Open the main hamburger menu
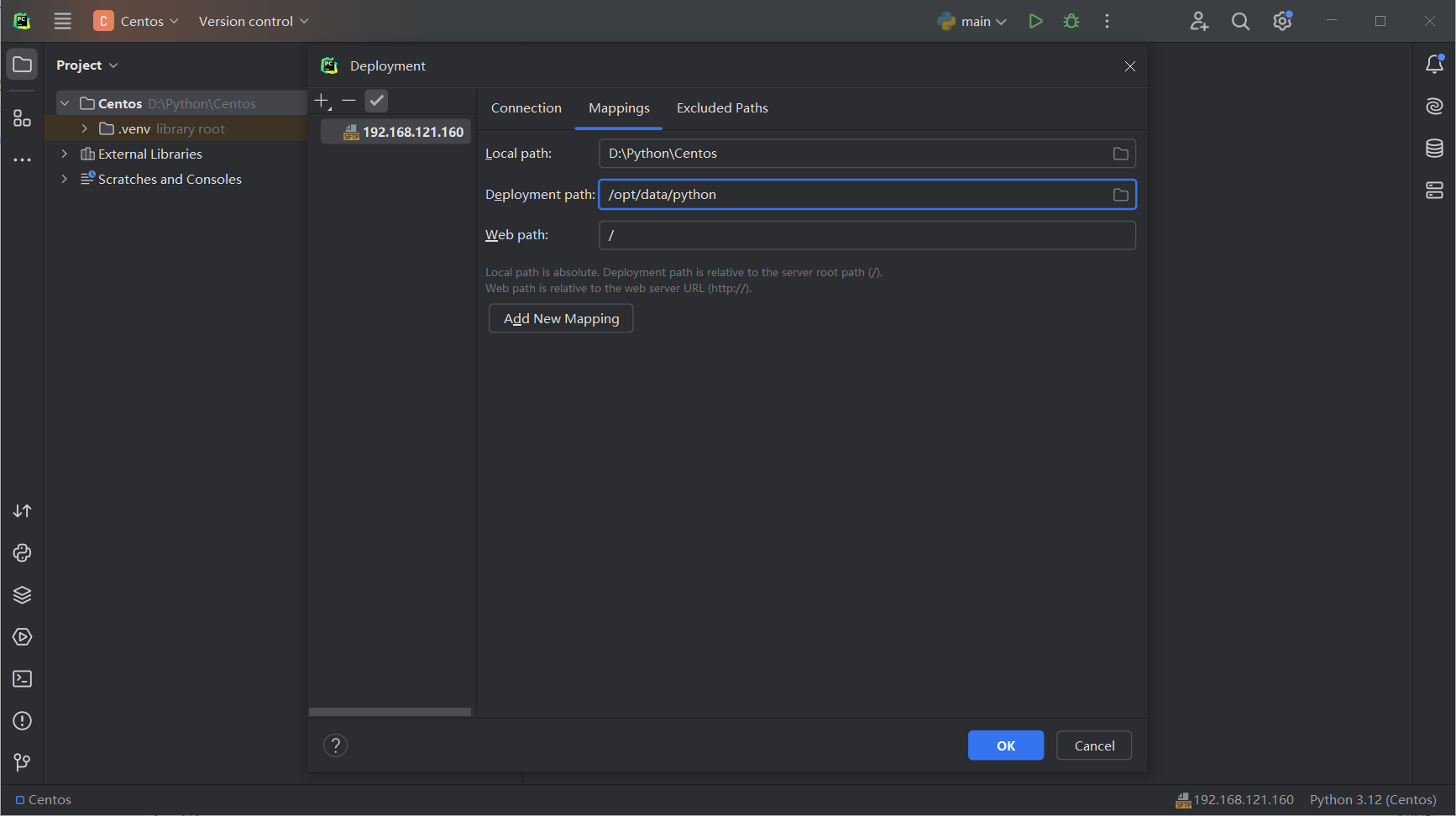Screen dimensions: 1456x816 coord(63,21)
